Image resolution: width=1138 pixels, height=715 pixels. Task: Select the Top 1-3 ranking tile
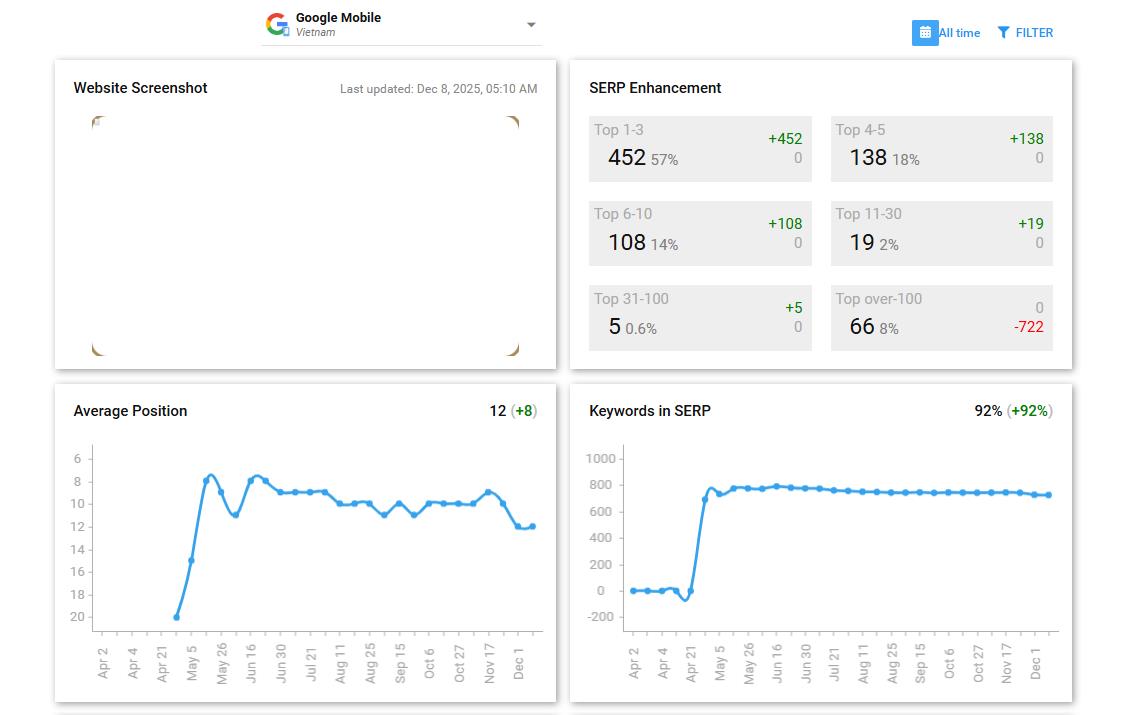700,149
